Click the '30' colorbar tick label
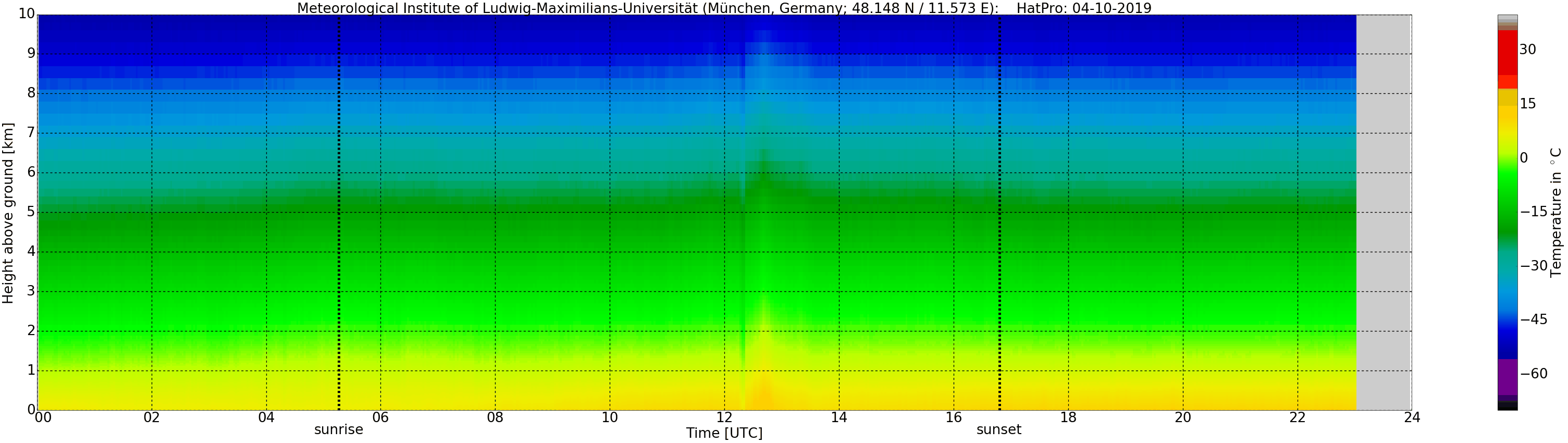The width and height of the screenshot is (1568, 443). 1527,50
